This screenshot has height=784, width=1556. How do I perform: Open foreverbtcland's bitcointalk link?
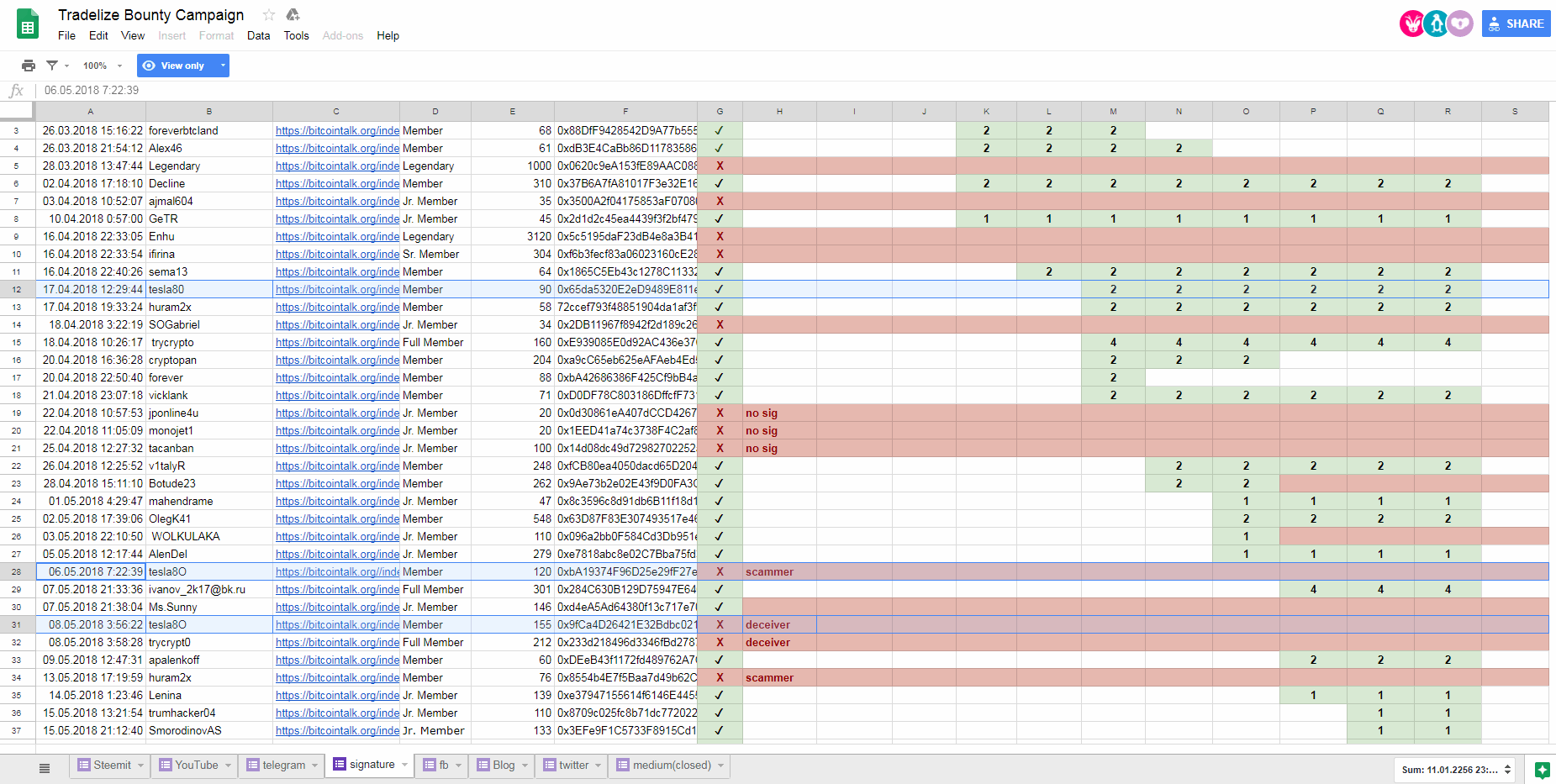click(x=337, y=131)
